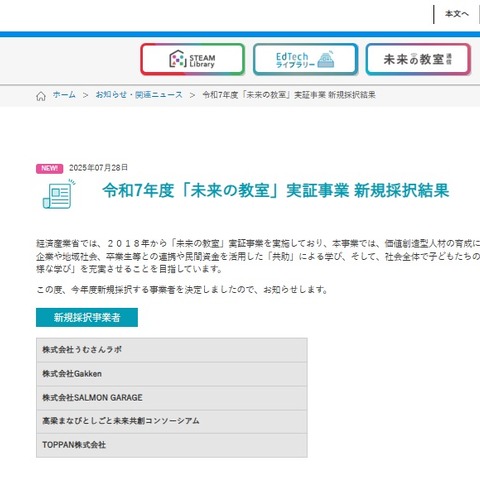
Task: Open the 未来の教室 通信 banner
Action: [x=418, y=59]
